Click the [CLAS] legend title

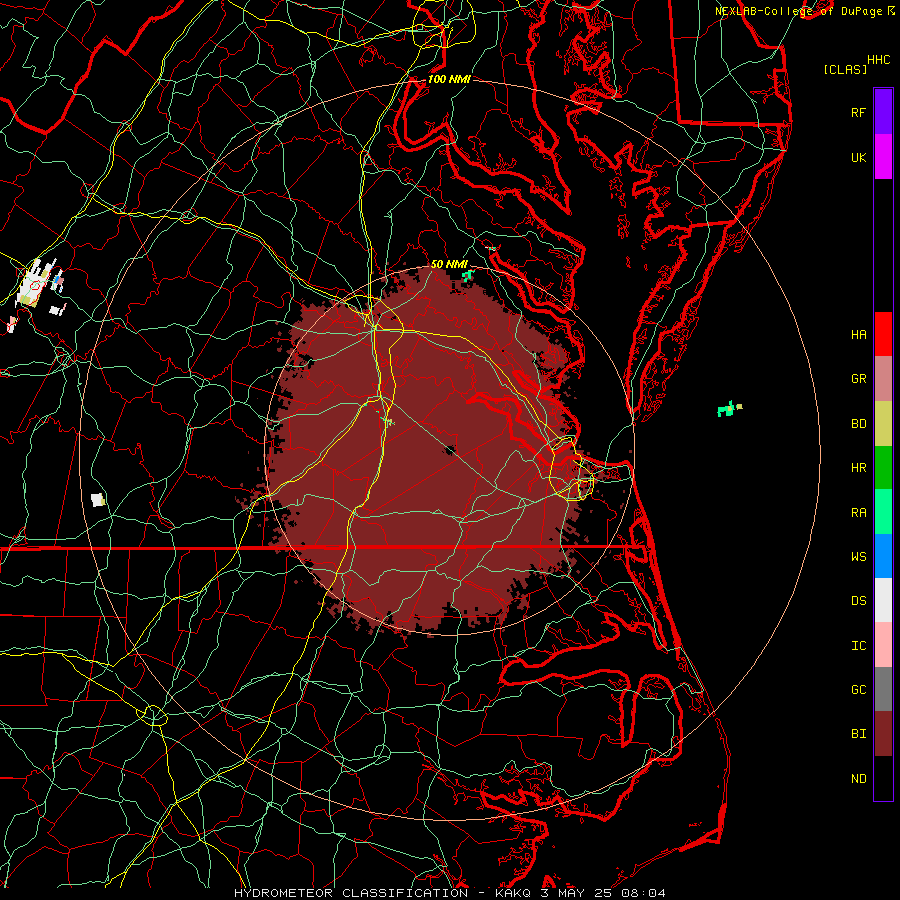[x=845, y=69]
